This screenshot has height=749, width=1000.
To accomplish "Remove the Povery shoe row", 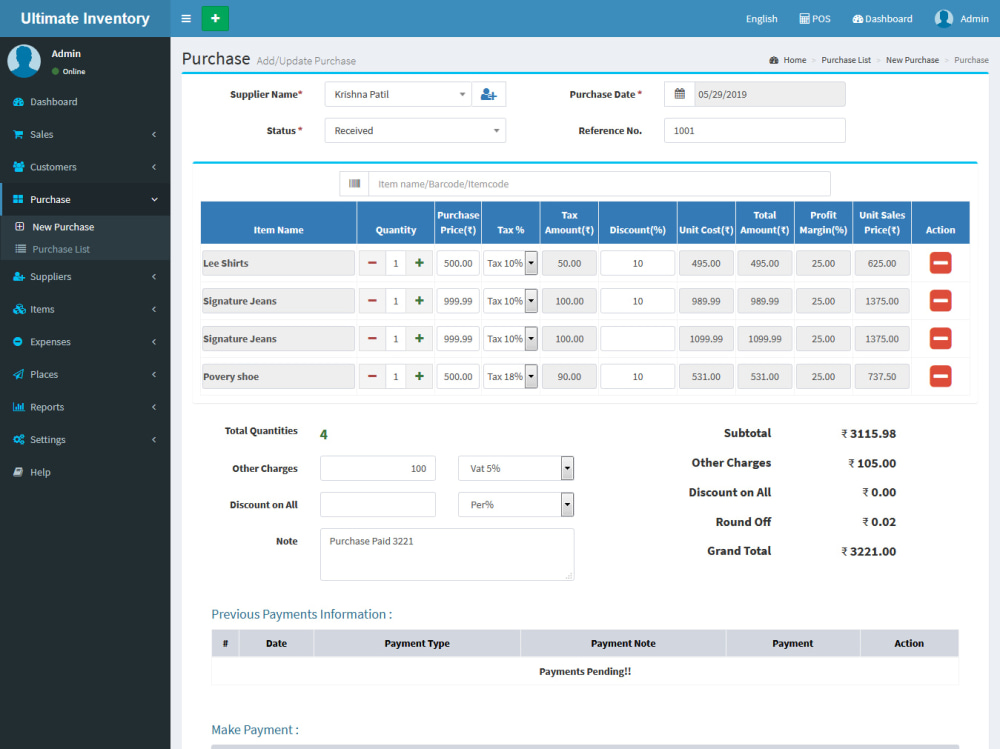I will tap(940, 376).
